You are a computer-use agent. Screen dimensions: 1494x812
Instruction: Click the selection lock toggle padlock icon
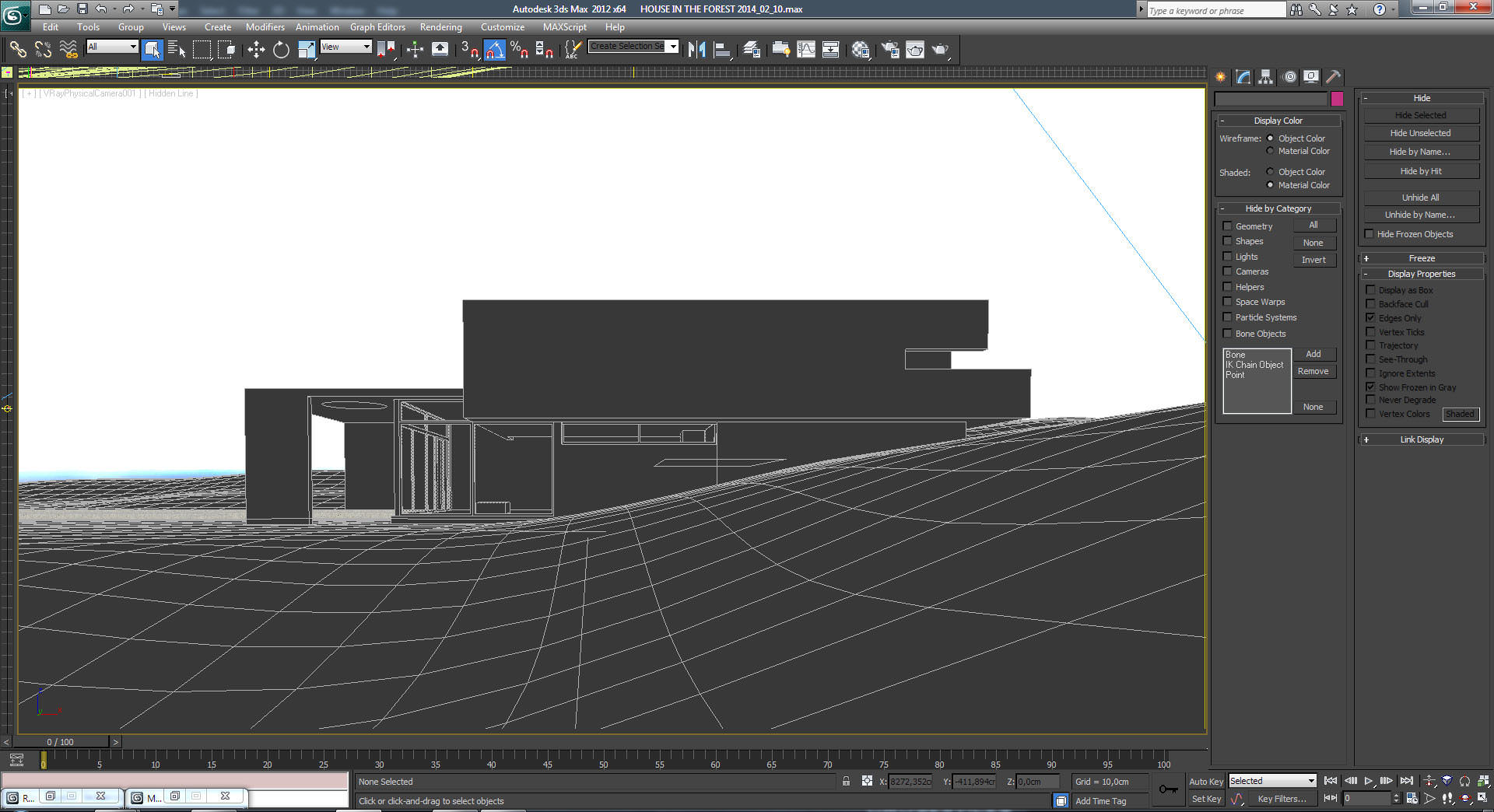[846, 781]
